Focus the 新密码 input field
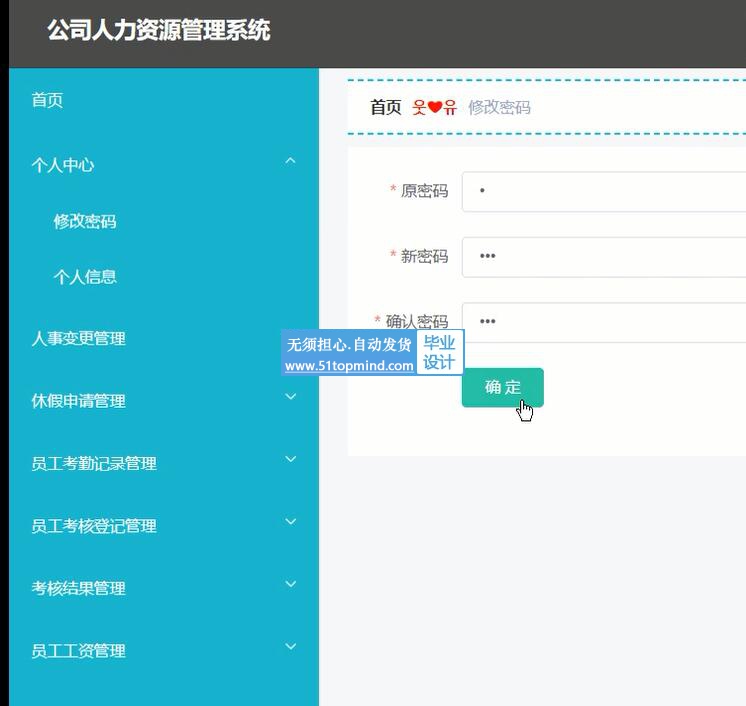746x706 pixels. pyautogui.click(x=604, y=257)
